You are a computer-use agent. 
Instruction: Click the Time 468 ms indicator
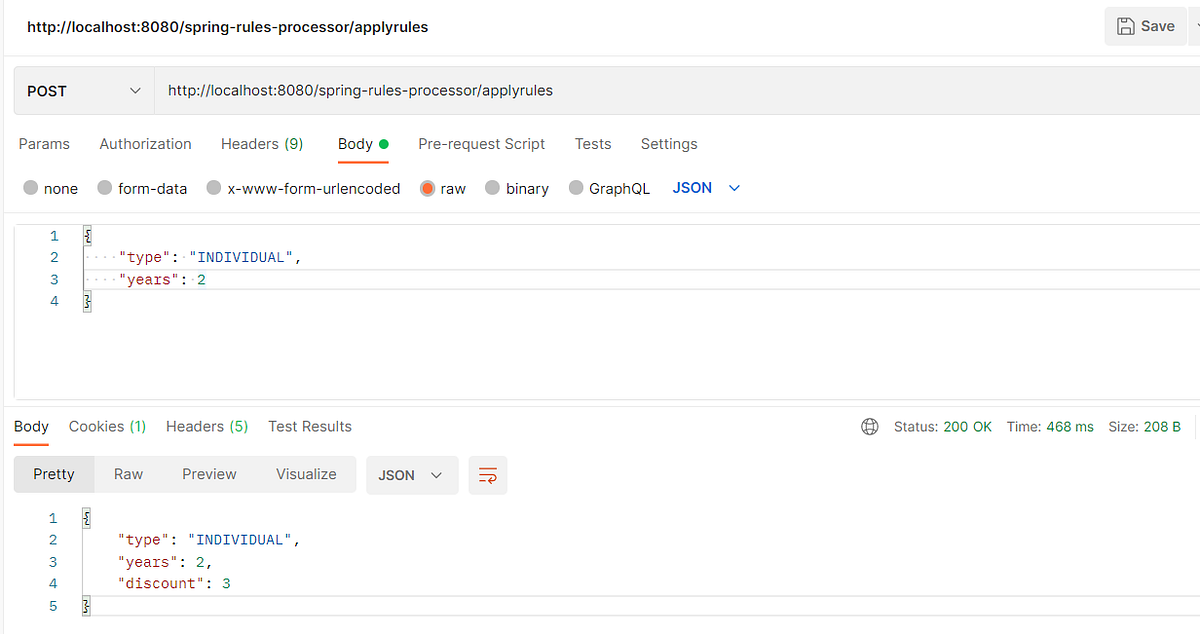1049,426
